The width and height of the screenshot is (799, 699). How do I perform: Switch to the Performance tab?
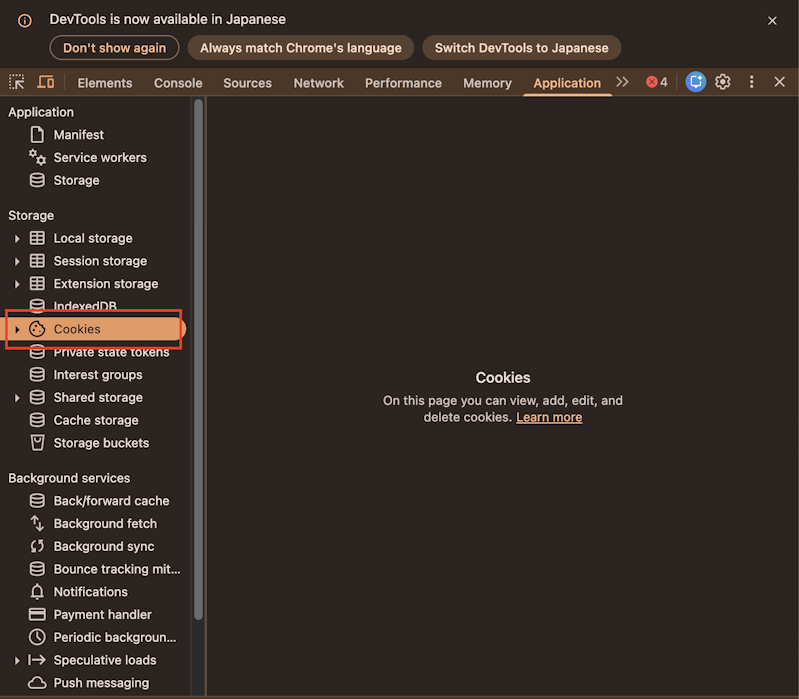point(403,83)
